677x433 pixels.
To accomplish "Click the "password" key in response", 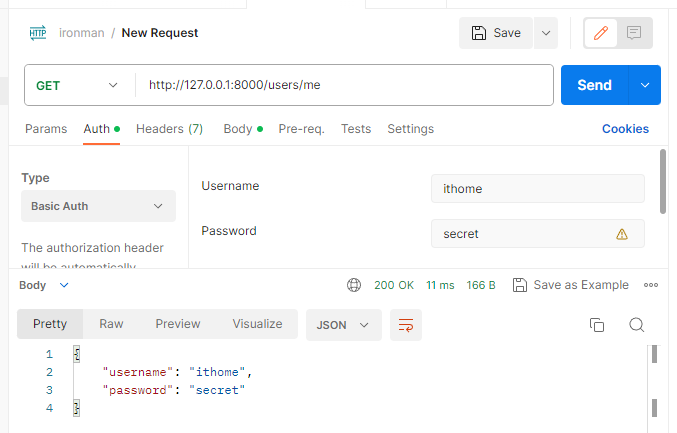I will pos(137,390).
